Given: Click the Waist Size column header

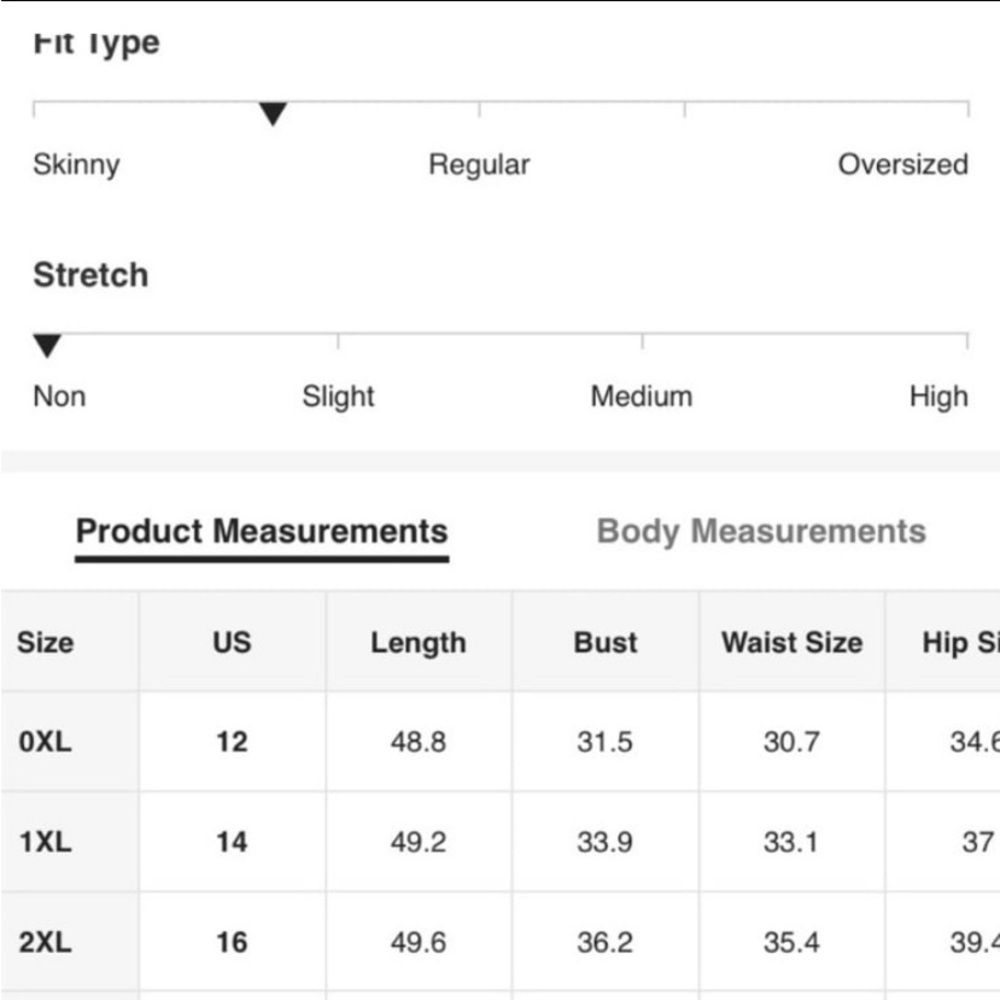Looking at the screenshot, I should click(792, 642).
